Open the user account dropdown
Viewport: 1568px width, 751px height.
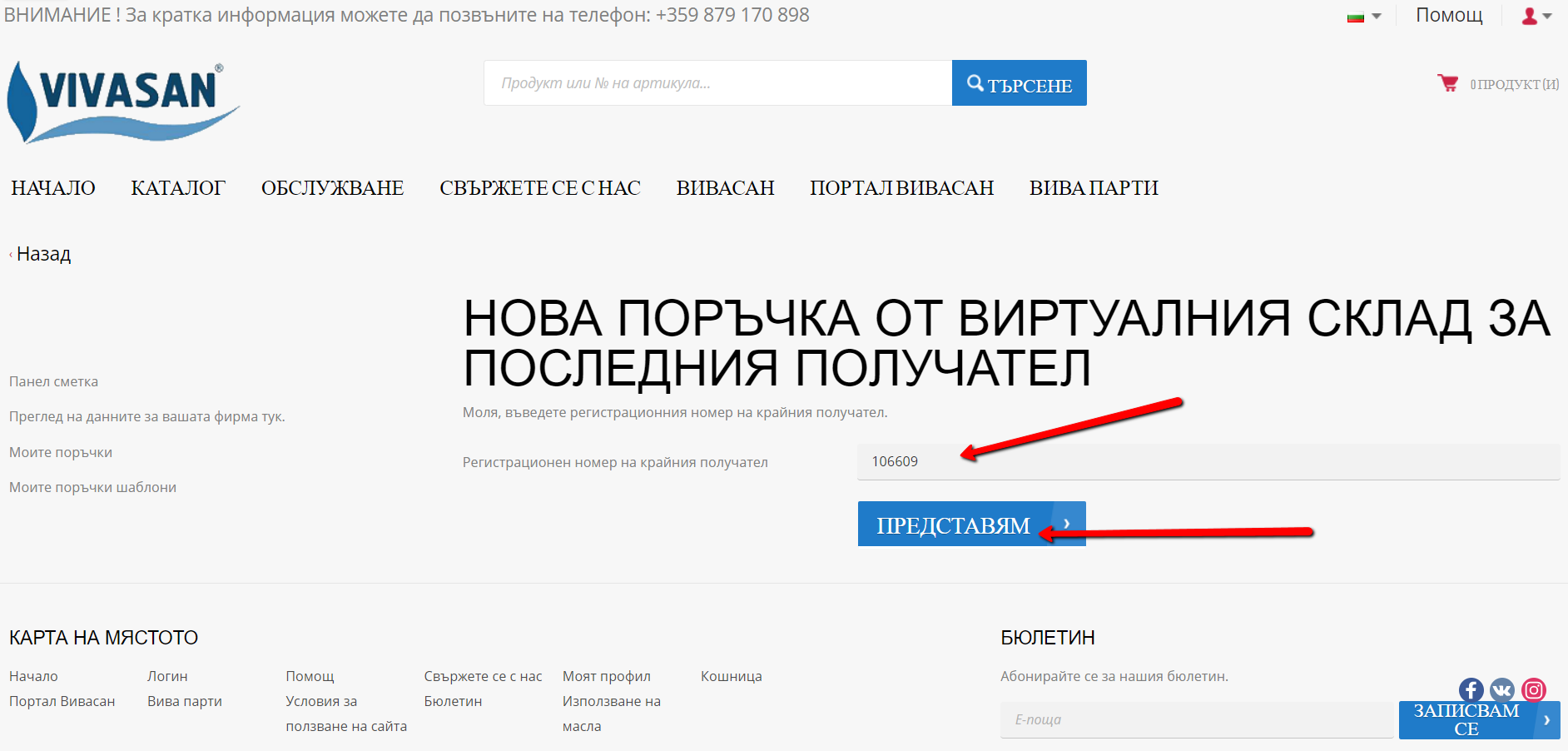tap(1537, 16)
